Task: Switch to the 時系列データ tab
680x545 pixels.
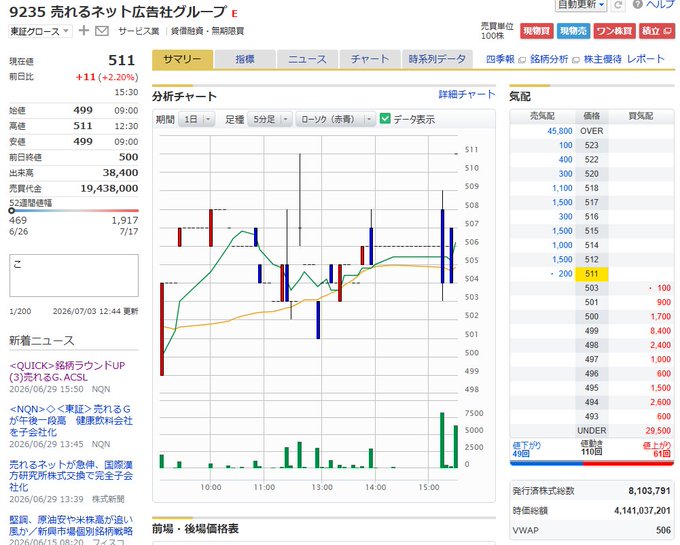Action: (437, 59)
